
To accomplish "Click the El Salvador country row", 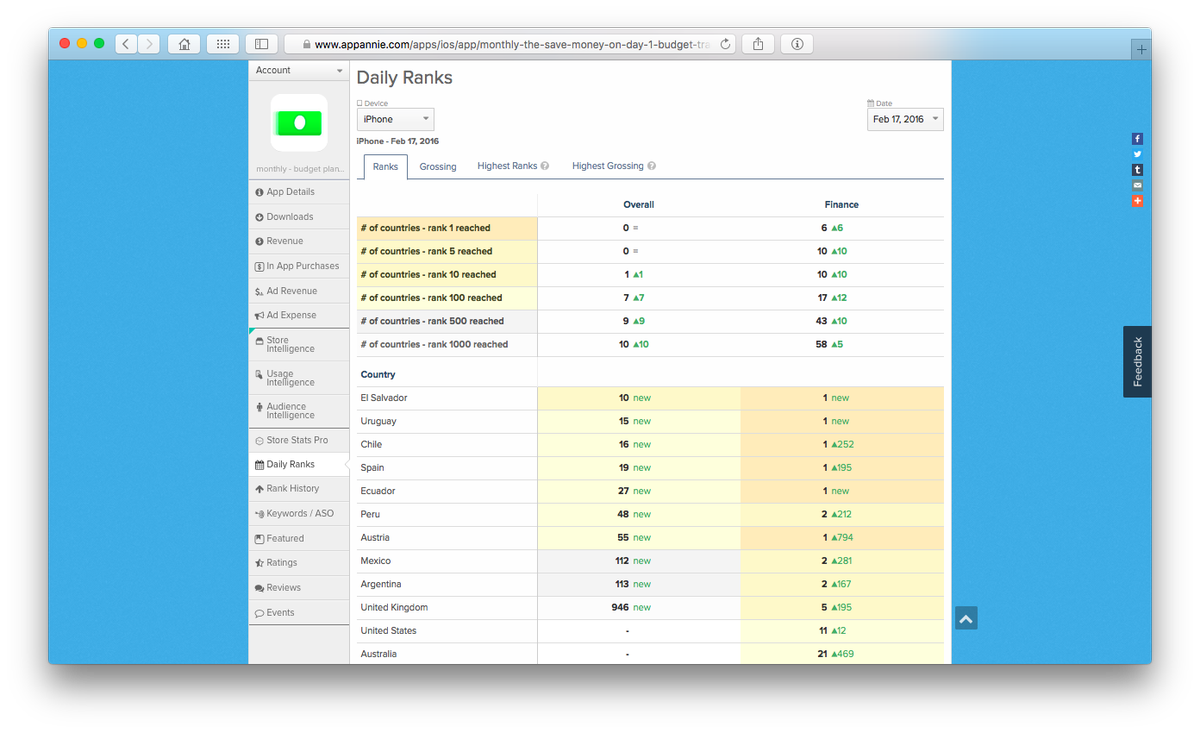I will [x=650, y=398].
